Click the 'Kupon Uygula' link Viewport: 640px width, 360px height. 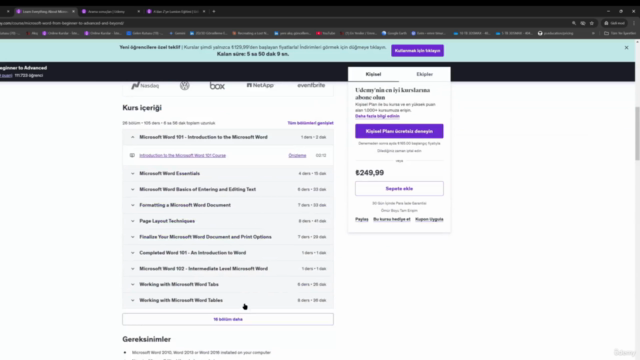429,219
